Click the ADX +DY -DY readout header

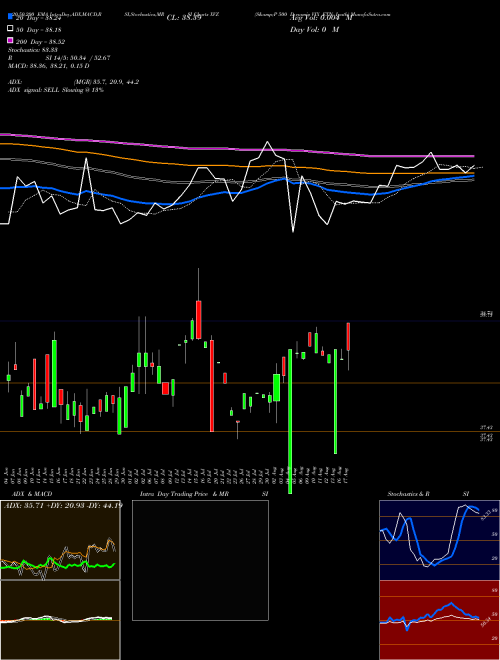(x=62, y=505)
